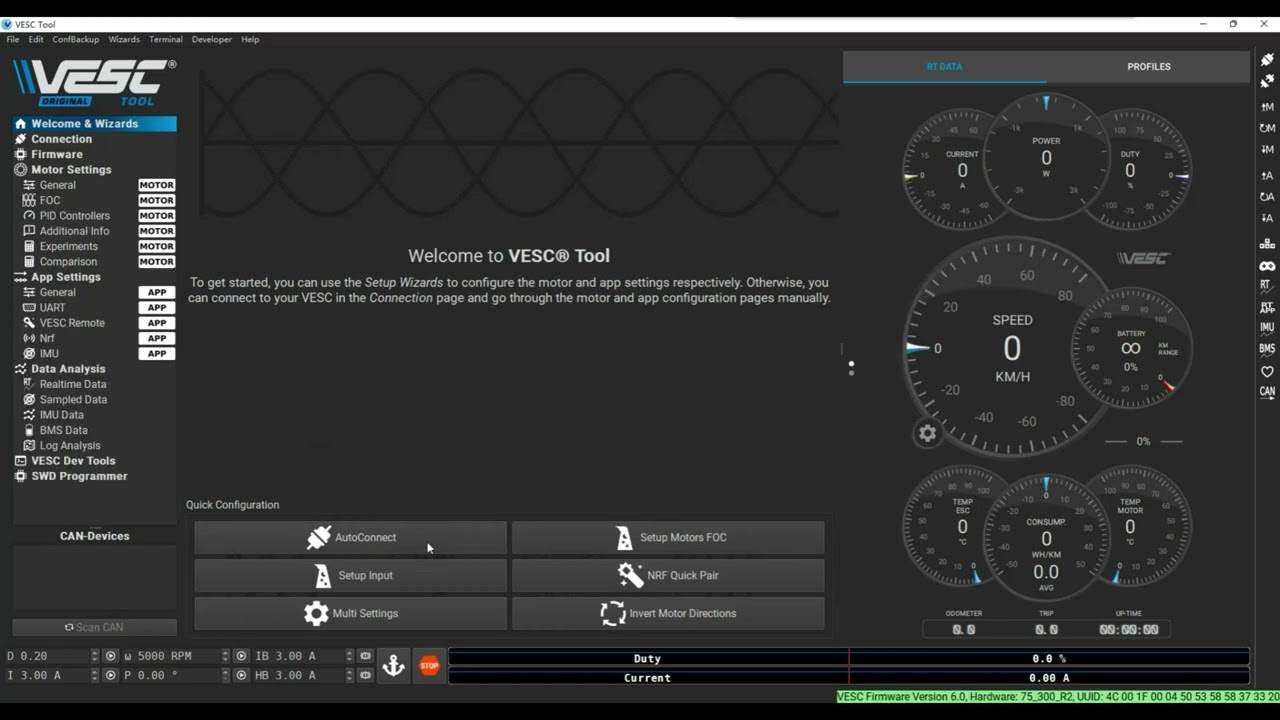This screenshot has height=720, width=1280.
Task: Toggle the heart alive-commands icon
Action: (x=1267, y=371)
